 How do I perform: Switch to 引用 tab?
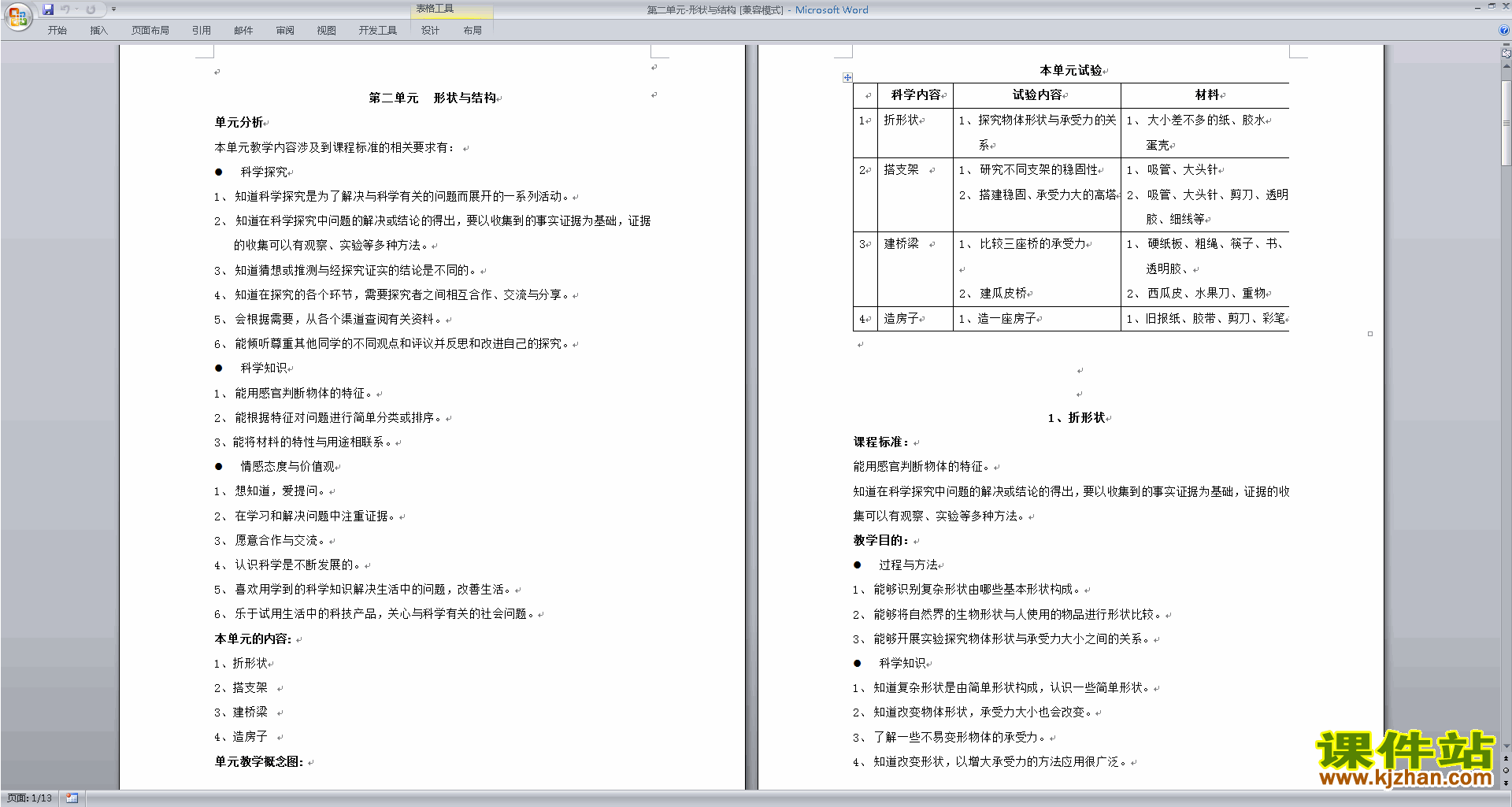(x=201, y=30)
